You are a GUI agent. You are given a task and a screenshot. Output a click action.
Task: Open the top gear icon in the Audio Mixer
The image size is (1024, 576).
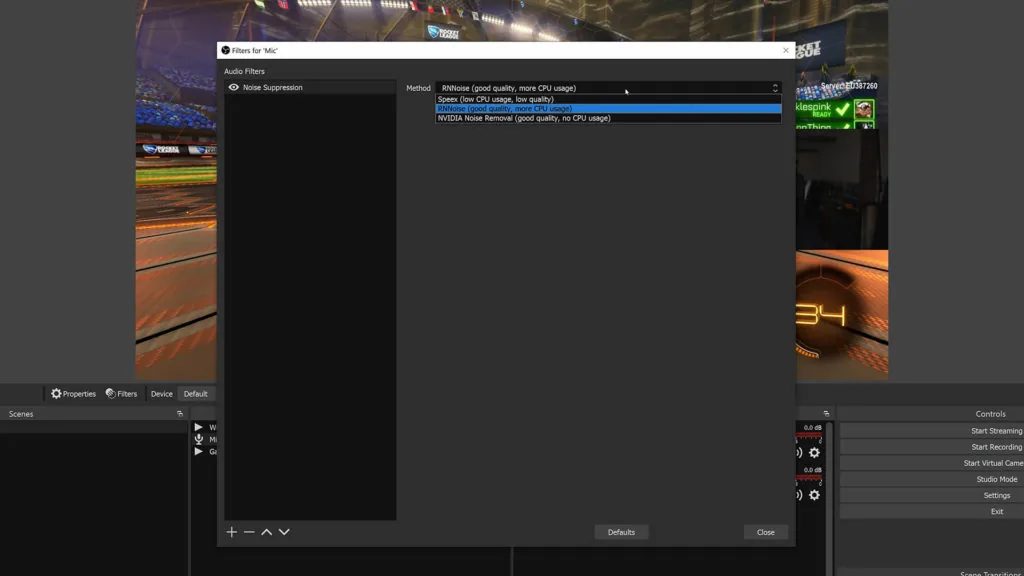[814, 453]
